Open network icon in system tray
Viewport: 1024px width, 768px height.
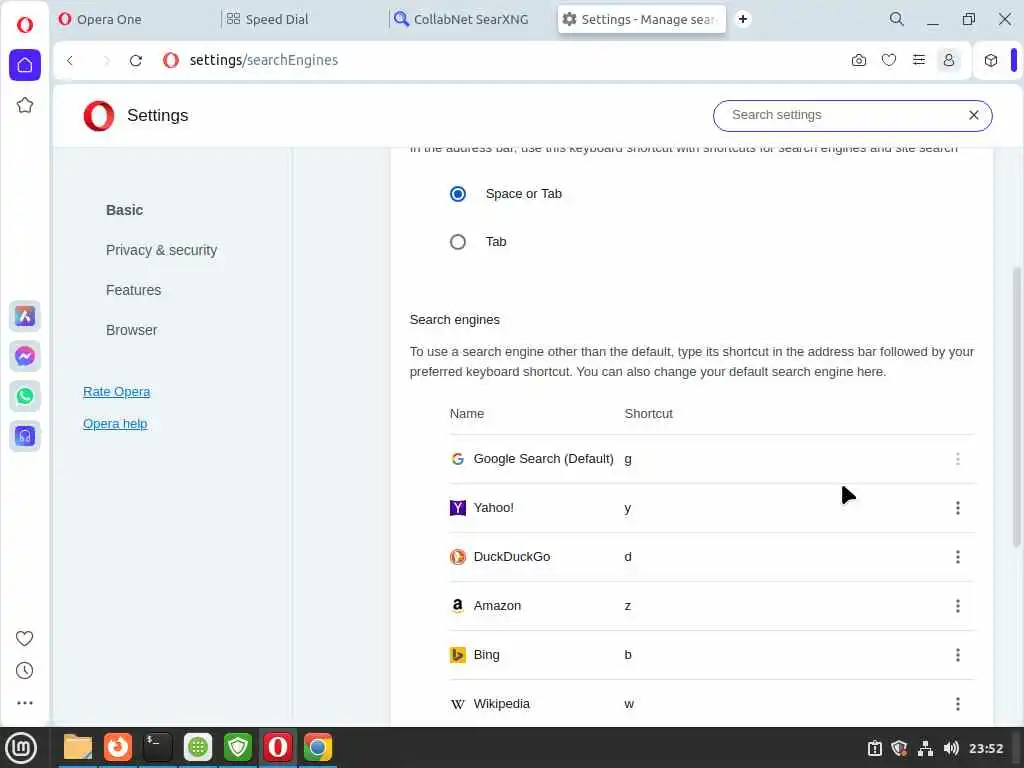pyautogui.click(x=925, y=748)
